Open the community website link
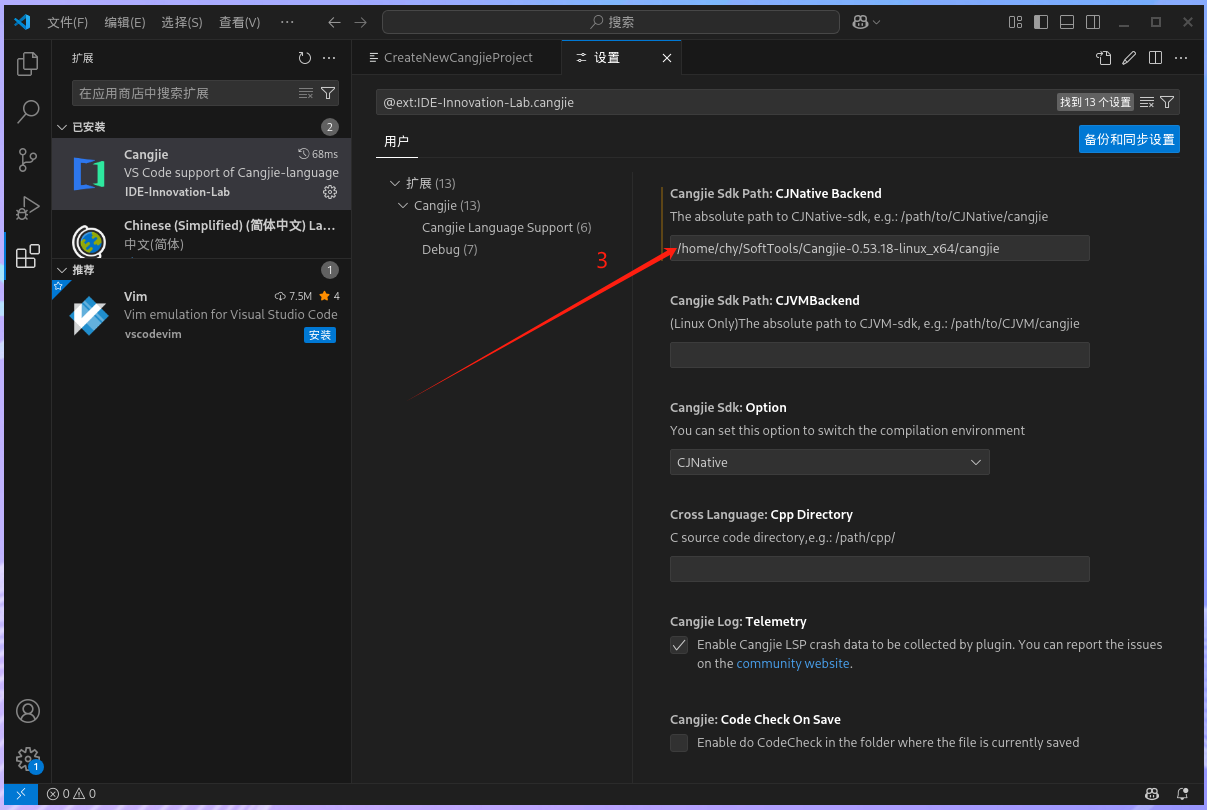Screen dimensions: 1207x810 click(793, 664)
